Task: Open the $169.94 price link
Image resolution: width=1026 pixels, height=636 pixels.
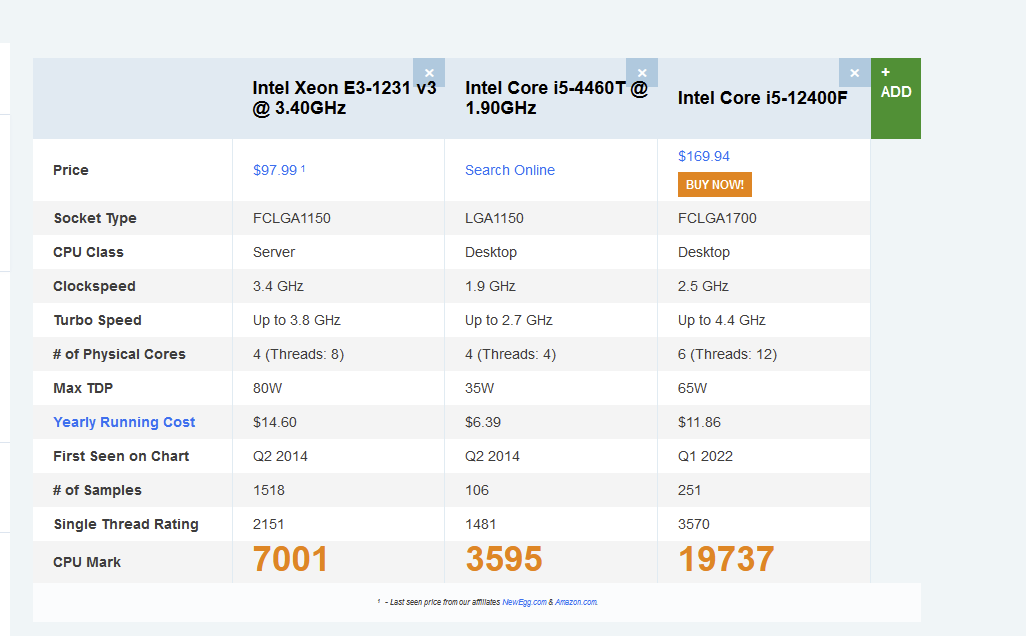Action: 704,156
